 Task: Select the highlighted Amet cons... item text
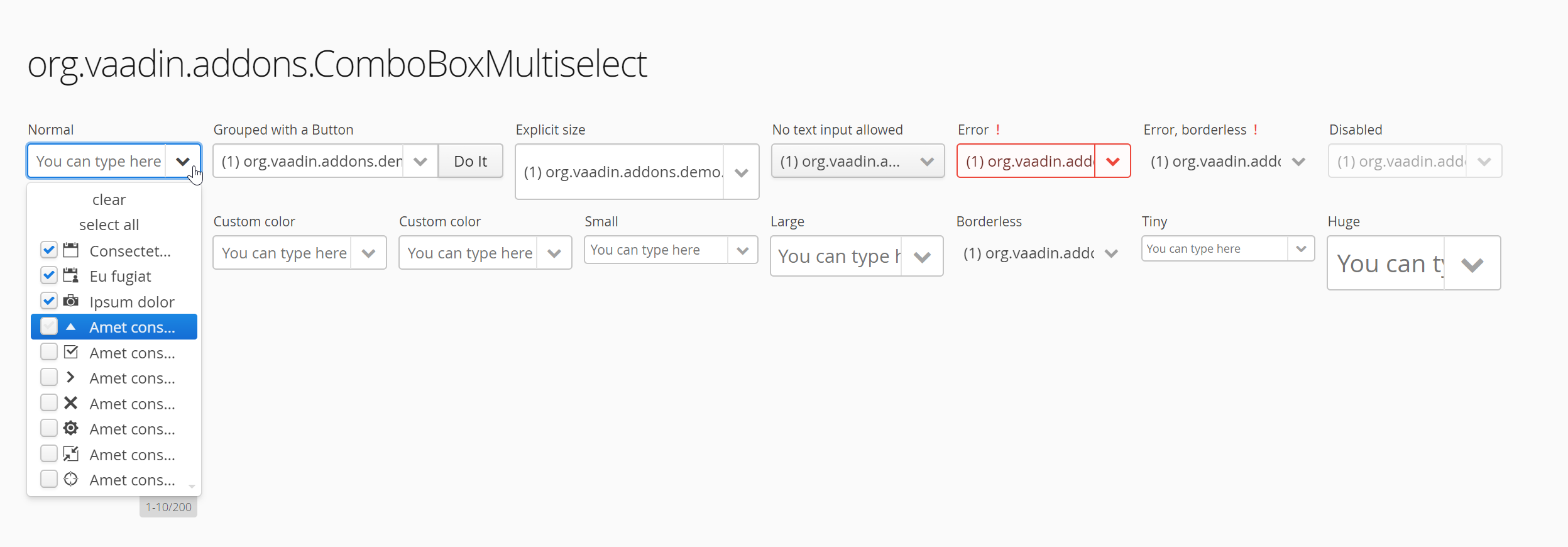click(x=133, y=327)
